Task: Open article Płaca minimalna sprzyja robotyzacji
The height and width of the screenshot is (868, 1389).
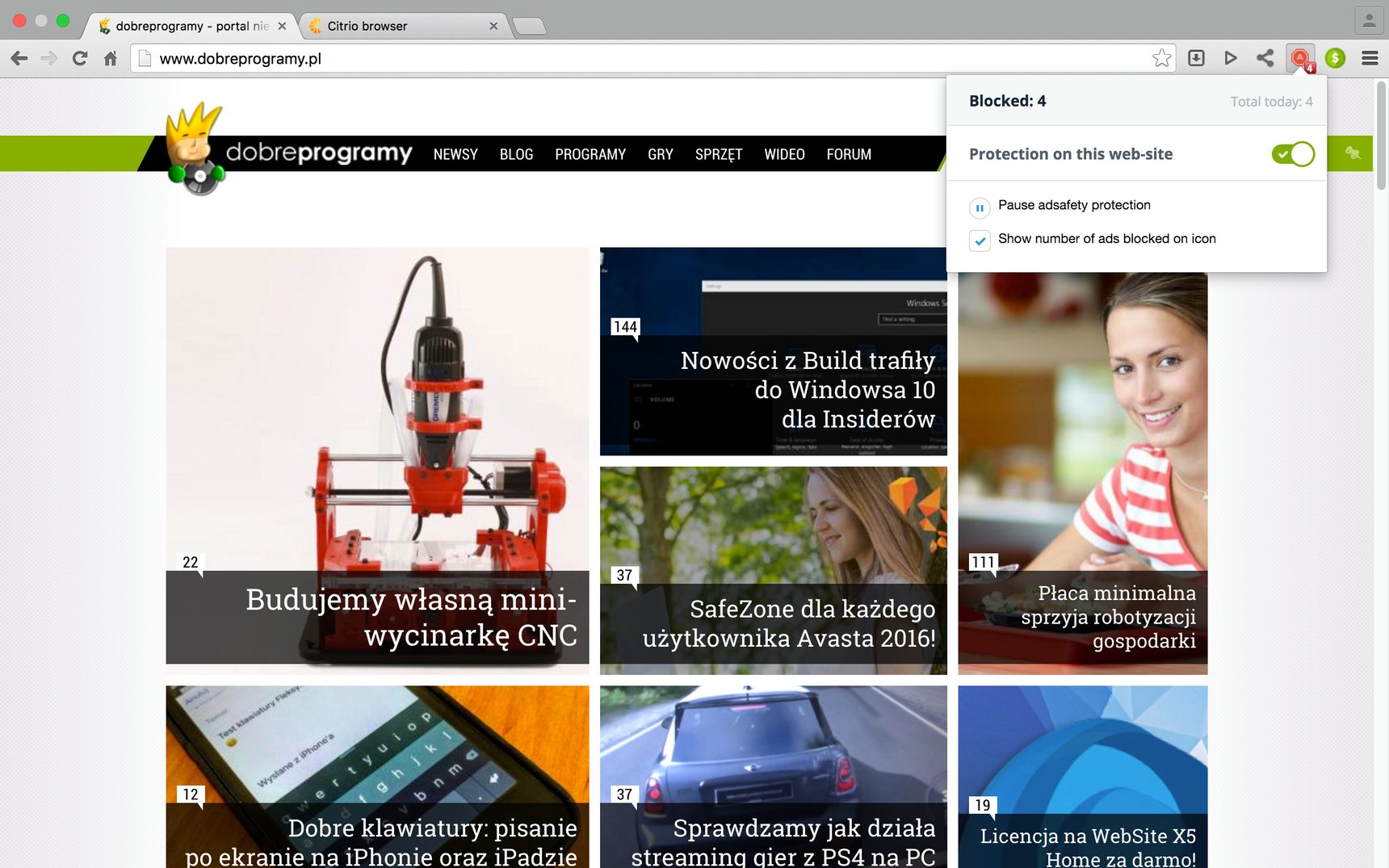Action: click(1108, 617)
